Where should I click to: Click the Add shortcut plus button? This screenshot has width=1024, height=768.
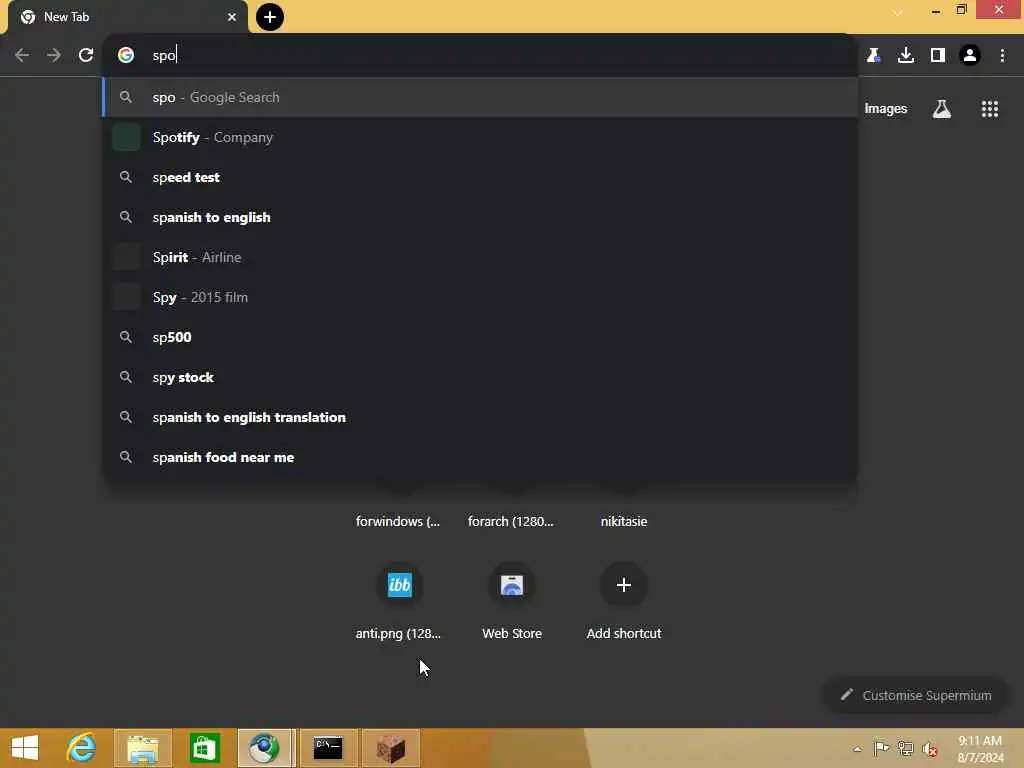(624, 584)
